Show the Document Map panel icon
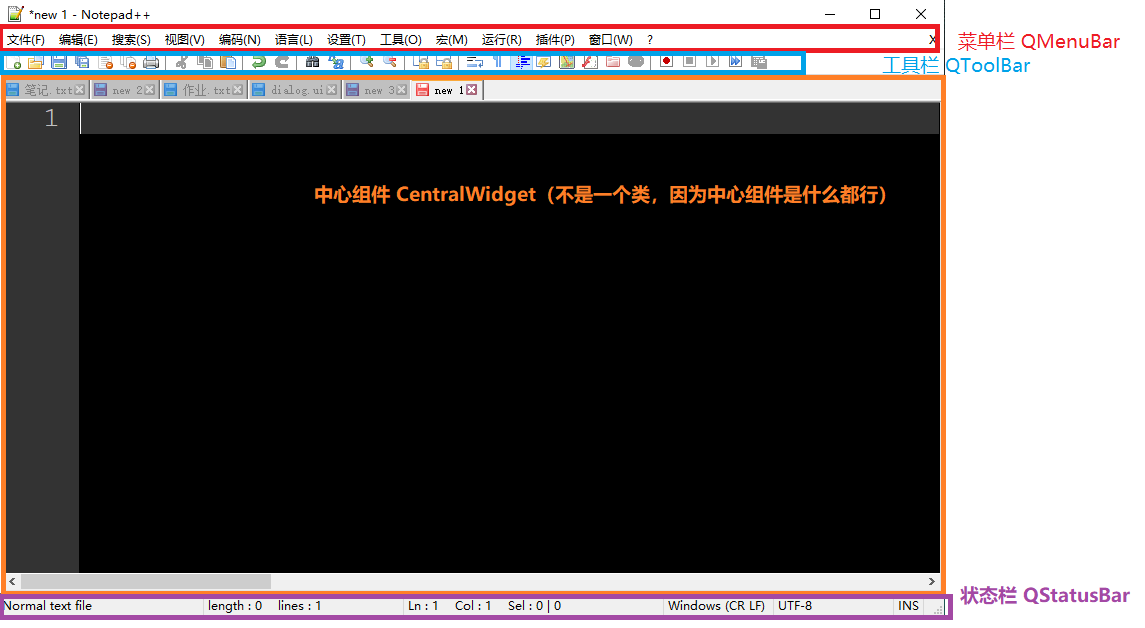Image resolution: width=1145 pixels, height=628 pixels. (x=567, y=63)
